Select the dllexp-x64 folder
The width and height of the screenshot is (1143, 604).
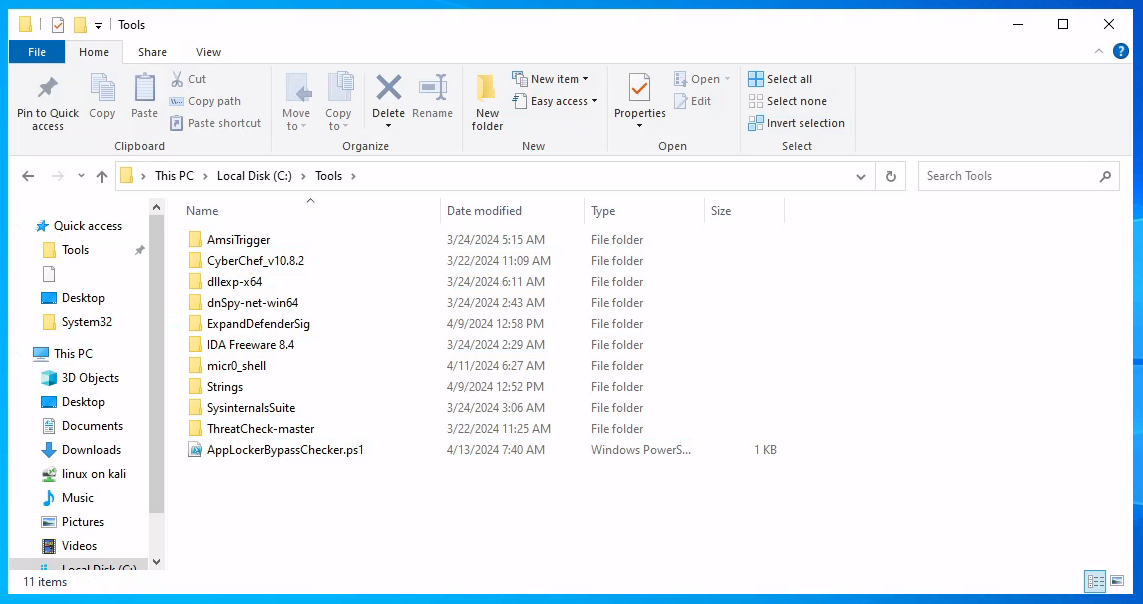[x=234, y=282]
